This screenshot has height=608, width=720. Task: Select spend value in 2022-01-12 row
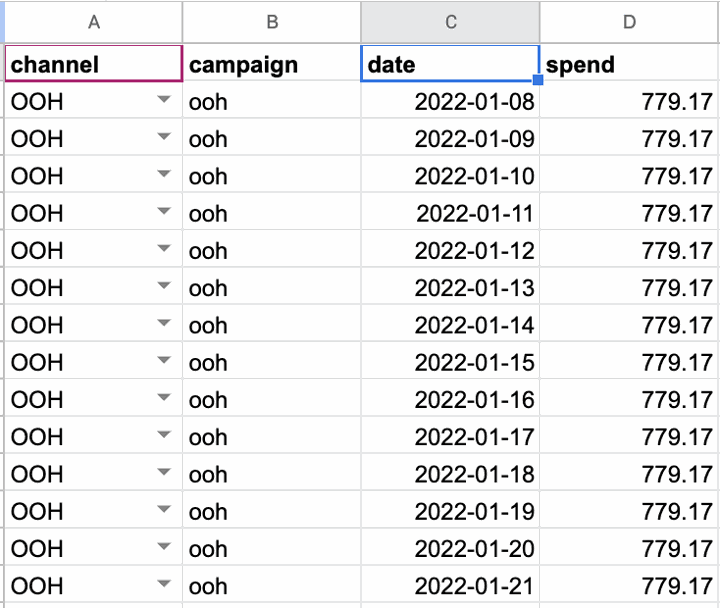click(630, 250)
